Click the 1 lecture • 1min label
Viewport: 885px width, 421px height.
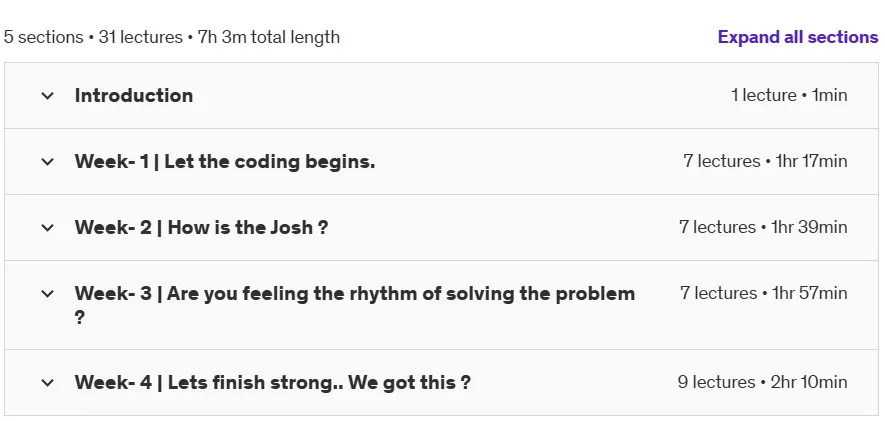pyautogui.click(x=789, y=95)
